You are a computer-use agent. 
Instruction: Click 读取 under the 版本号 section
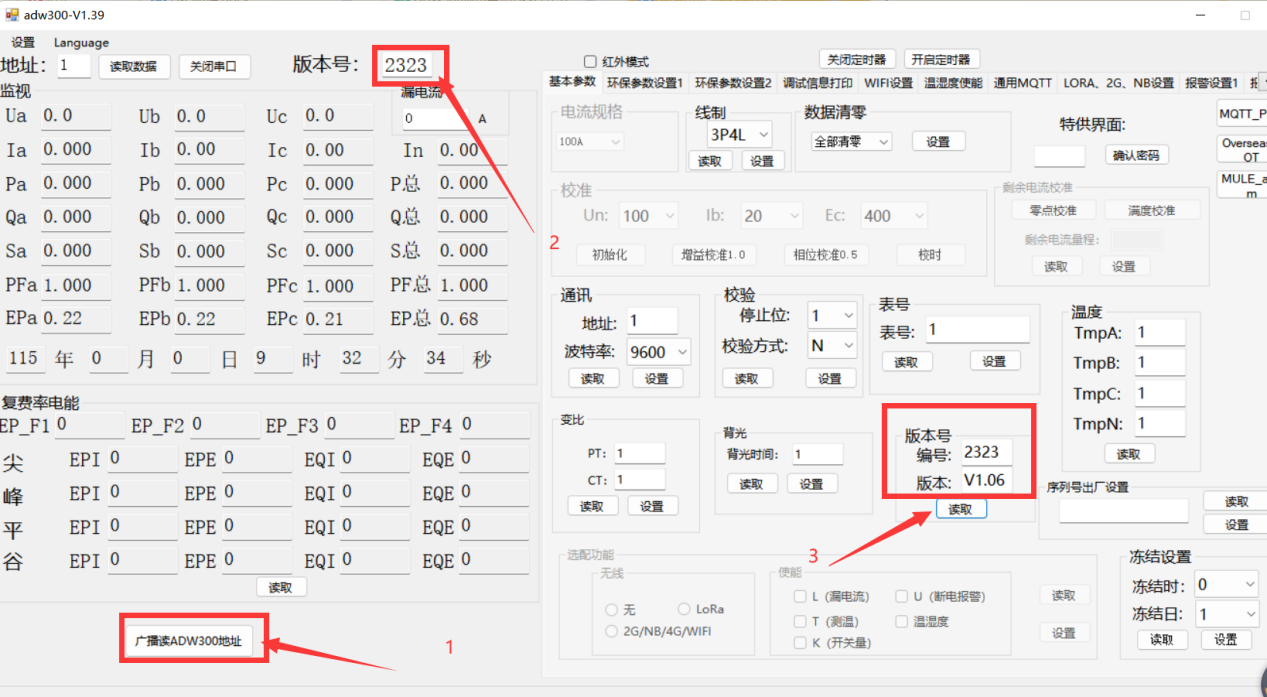click(x=960, y=509)
